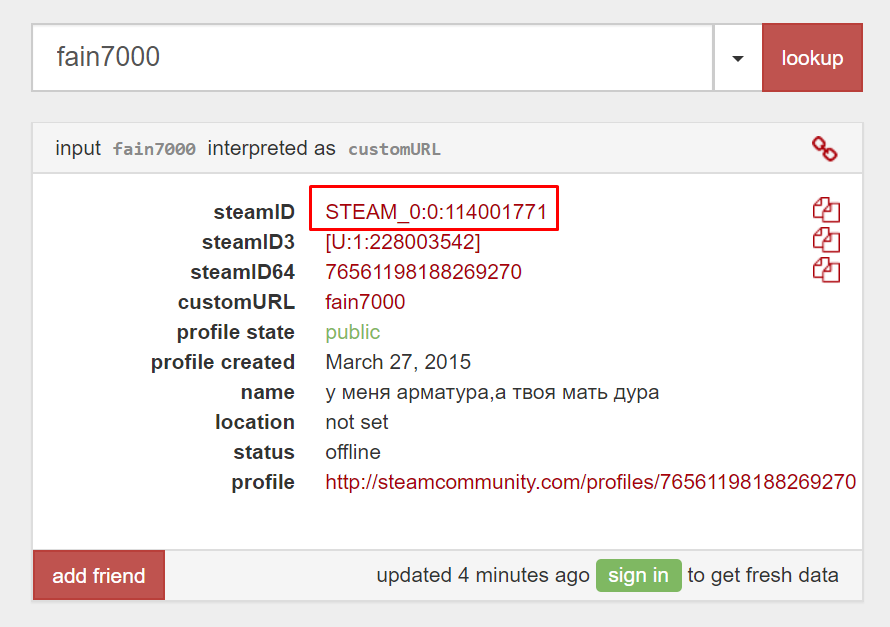Viewport: 890px width, 627px height.
Task: Select the 76561198188269270 steamID64 value
Action: click(423, 272)
